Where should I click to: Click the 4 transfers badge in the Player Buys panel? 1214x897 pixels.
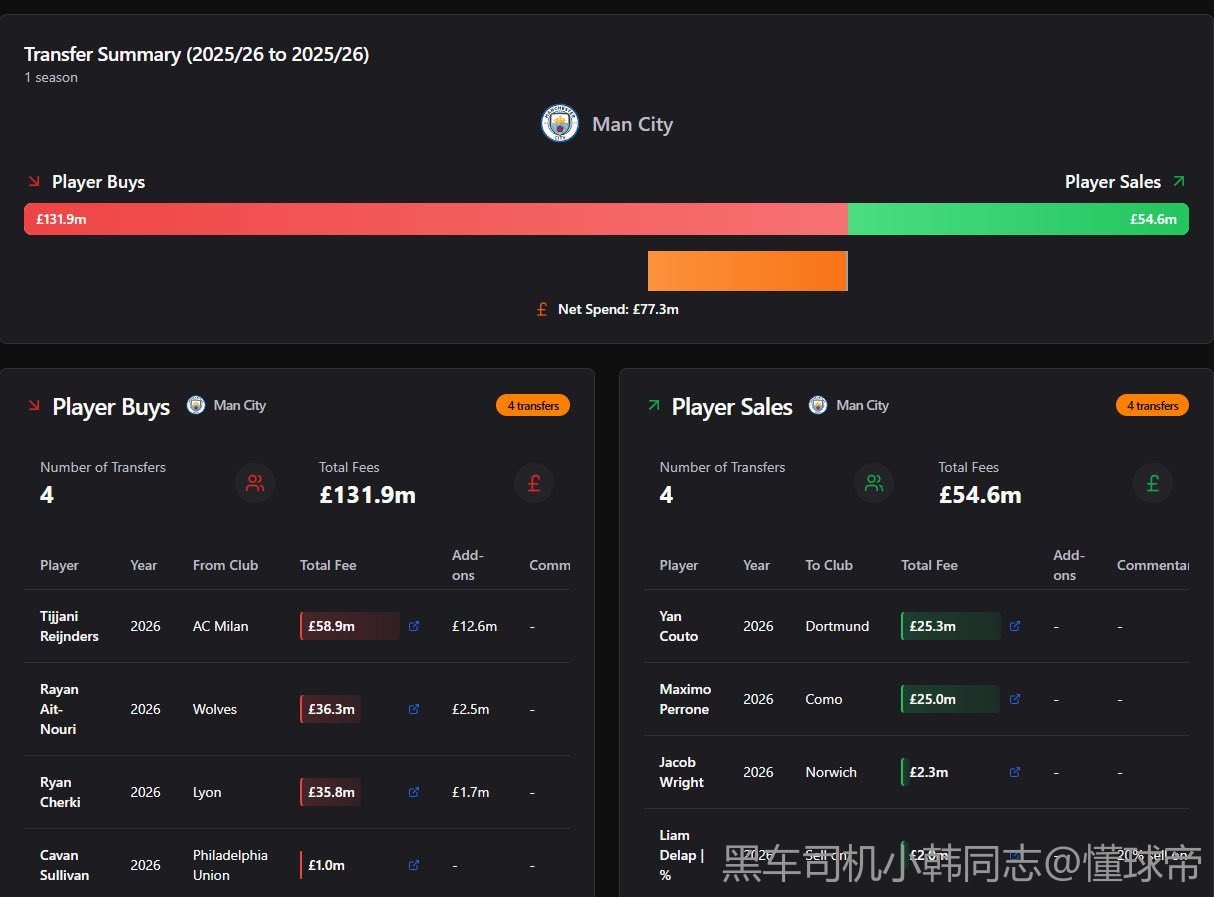pos(533,405)
